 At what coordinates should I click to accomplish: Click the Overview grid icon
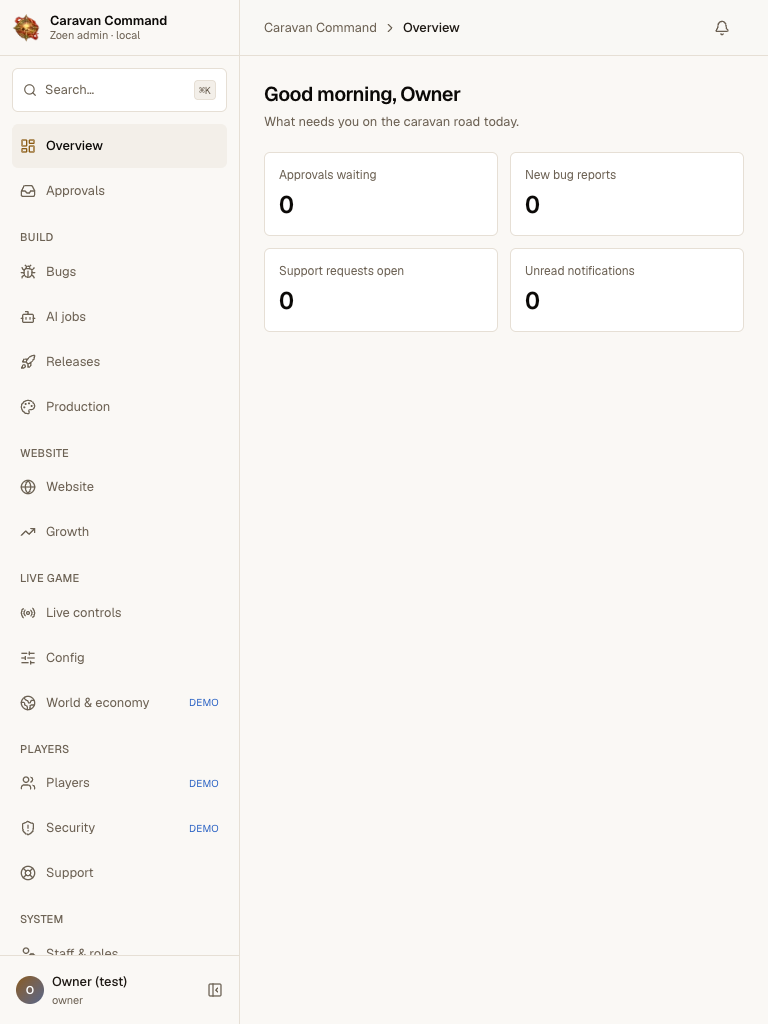[x=28, y=146]
